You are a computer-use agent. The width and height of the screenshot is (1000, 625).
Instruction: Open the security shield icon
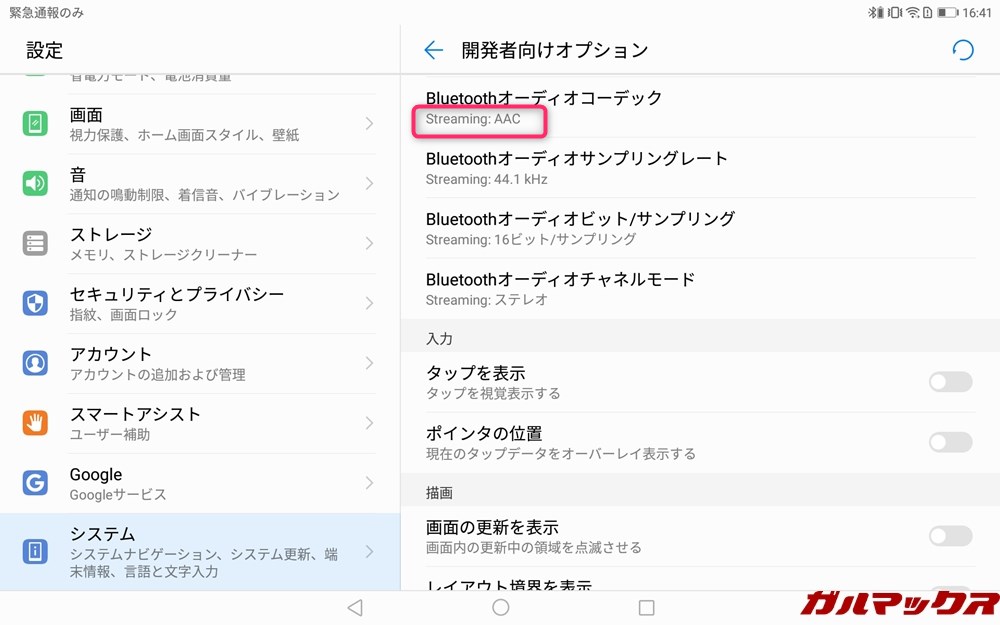click(35, 303)
